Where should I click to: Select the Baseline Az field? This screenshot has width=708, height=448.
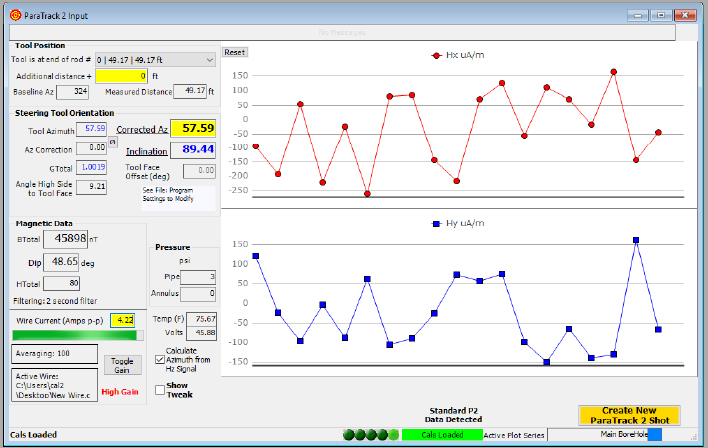(72, 92)
